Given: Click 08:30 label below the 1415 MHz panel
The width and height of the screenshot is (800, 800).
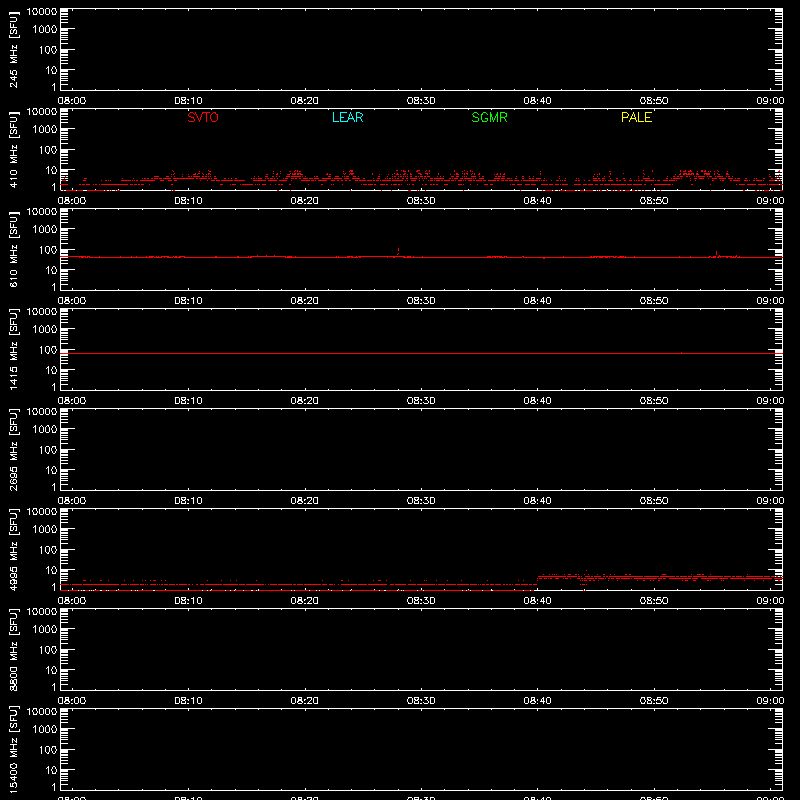Looking at the screenshot, I should [421, 401].
